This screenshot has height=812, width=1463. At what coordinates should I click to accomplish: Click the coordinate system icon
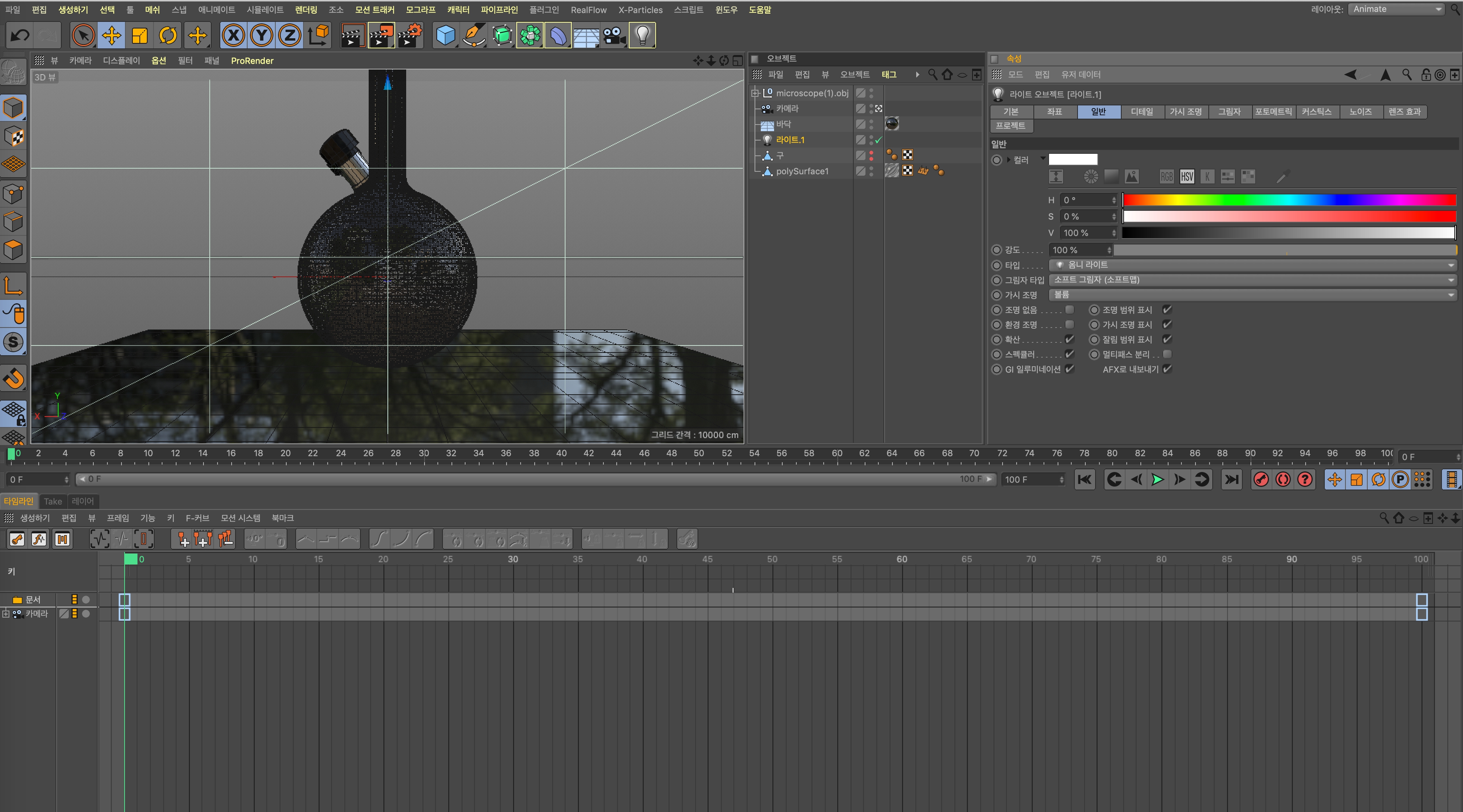click(x=319, y=35)
